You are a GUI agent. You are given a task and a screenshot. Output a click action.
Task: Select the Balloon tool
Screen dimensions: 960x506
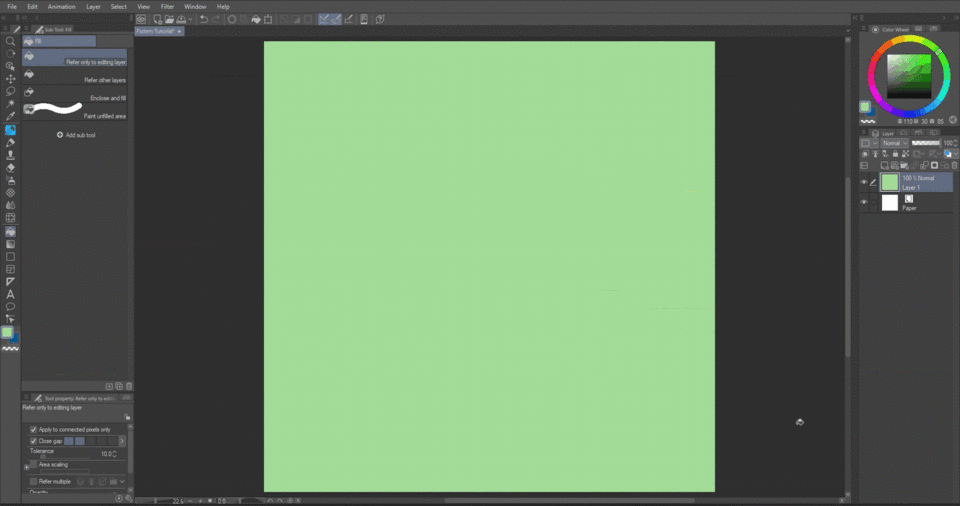[x=10, y=306]
